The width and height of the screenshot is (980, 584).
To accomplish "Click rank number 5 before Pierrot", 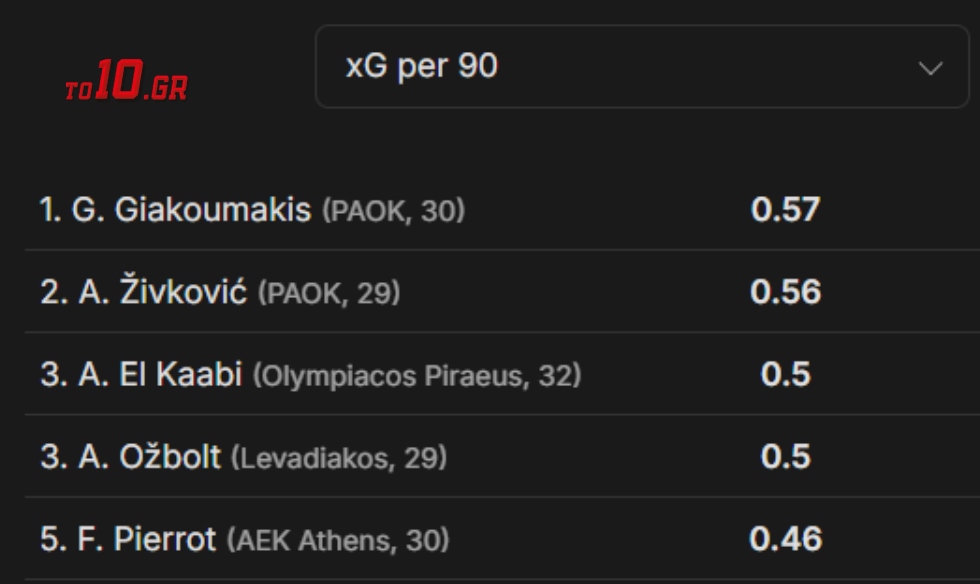I will pyautogui.click(x=50, y=540).
